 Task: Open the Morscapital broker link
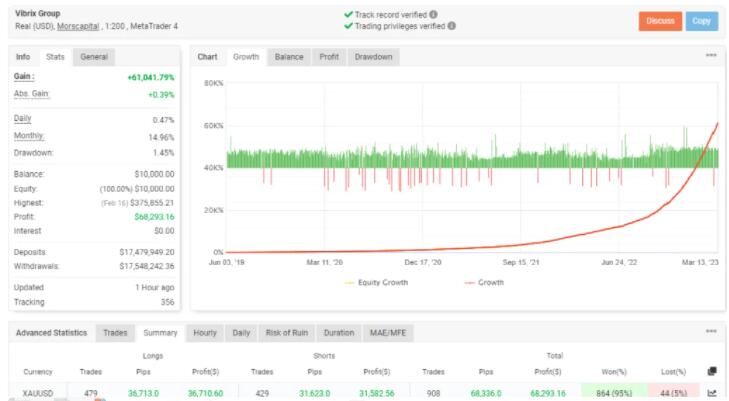(x=84, y=26)
